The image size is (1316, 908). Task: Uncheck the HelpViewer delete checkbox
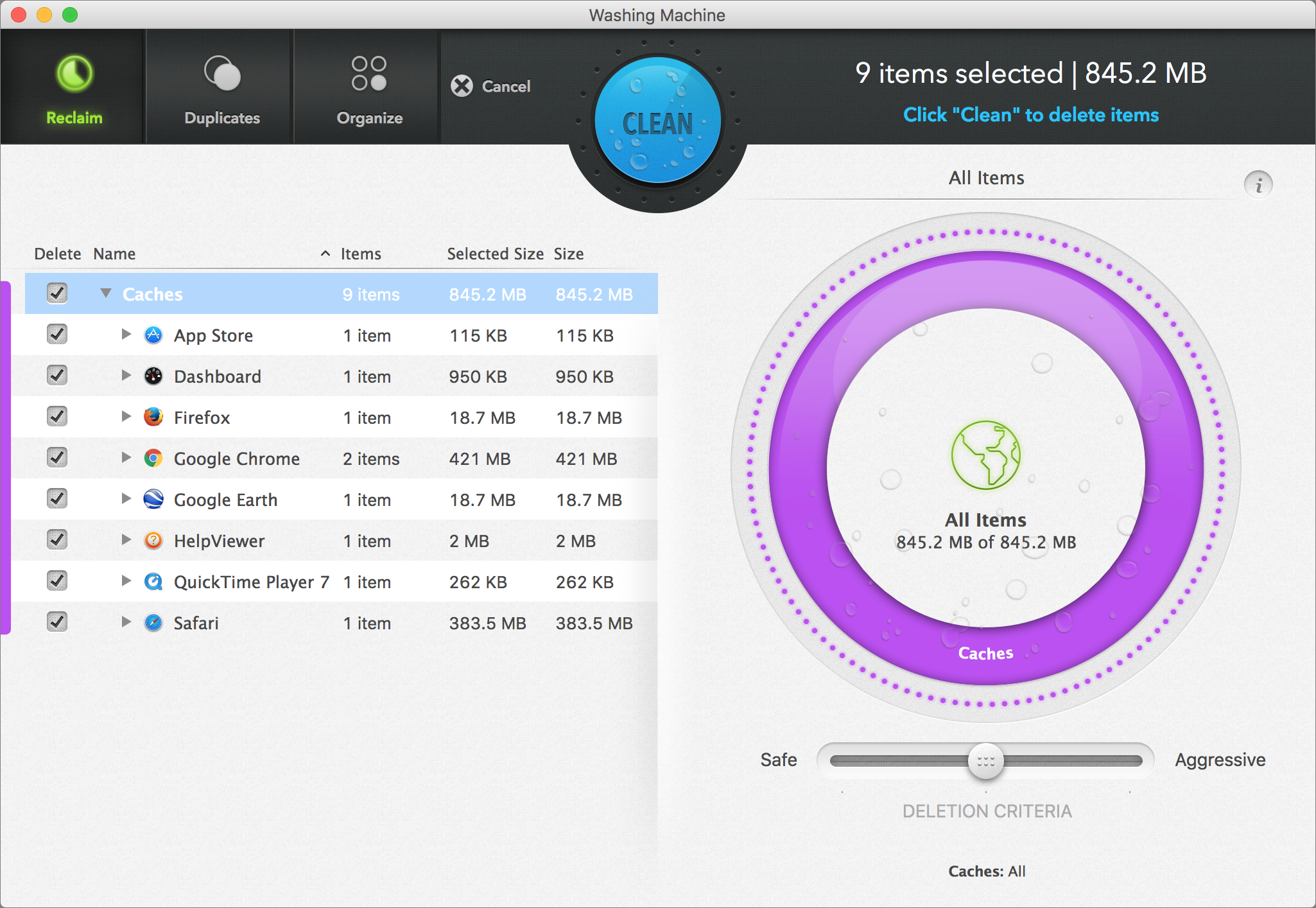point(57,540)
